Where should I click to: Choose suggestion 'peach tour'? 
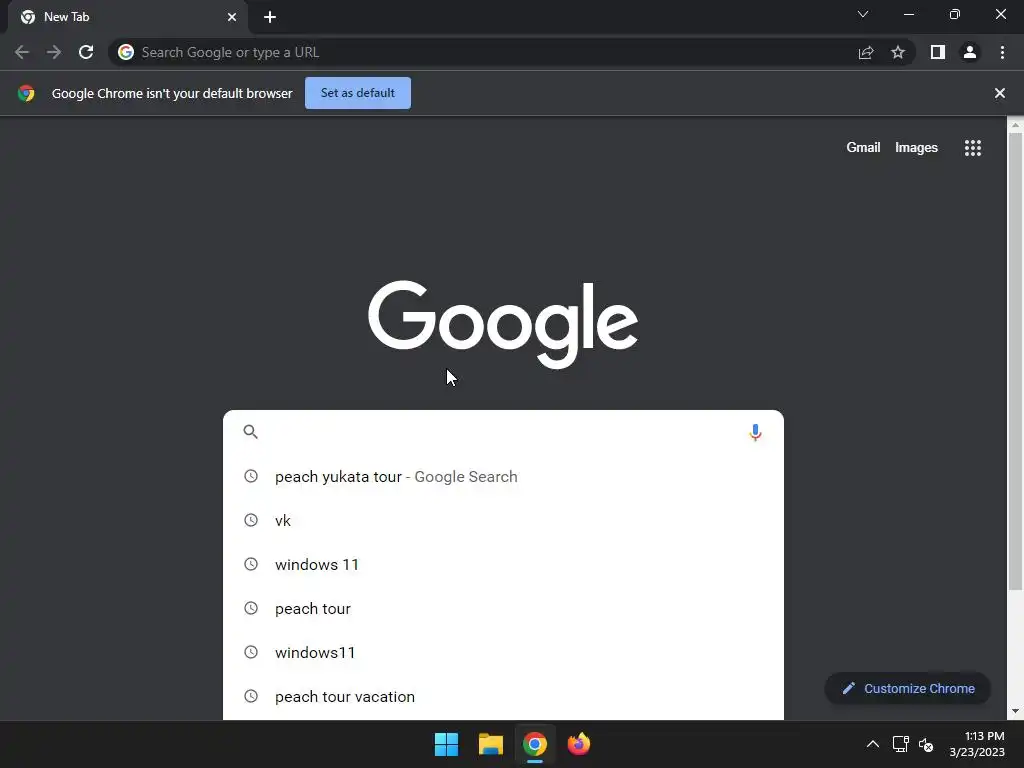(503, 609)
